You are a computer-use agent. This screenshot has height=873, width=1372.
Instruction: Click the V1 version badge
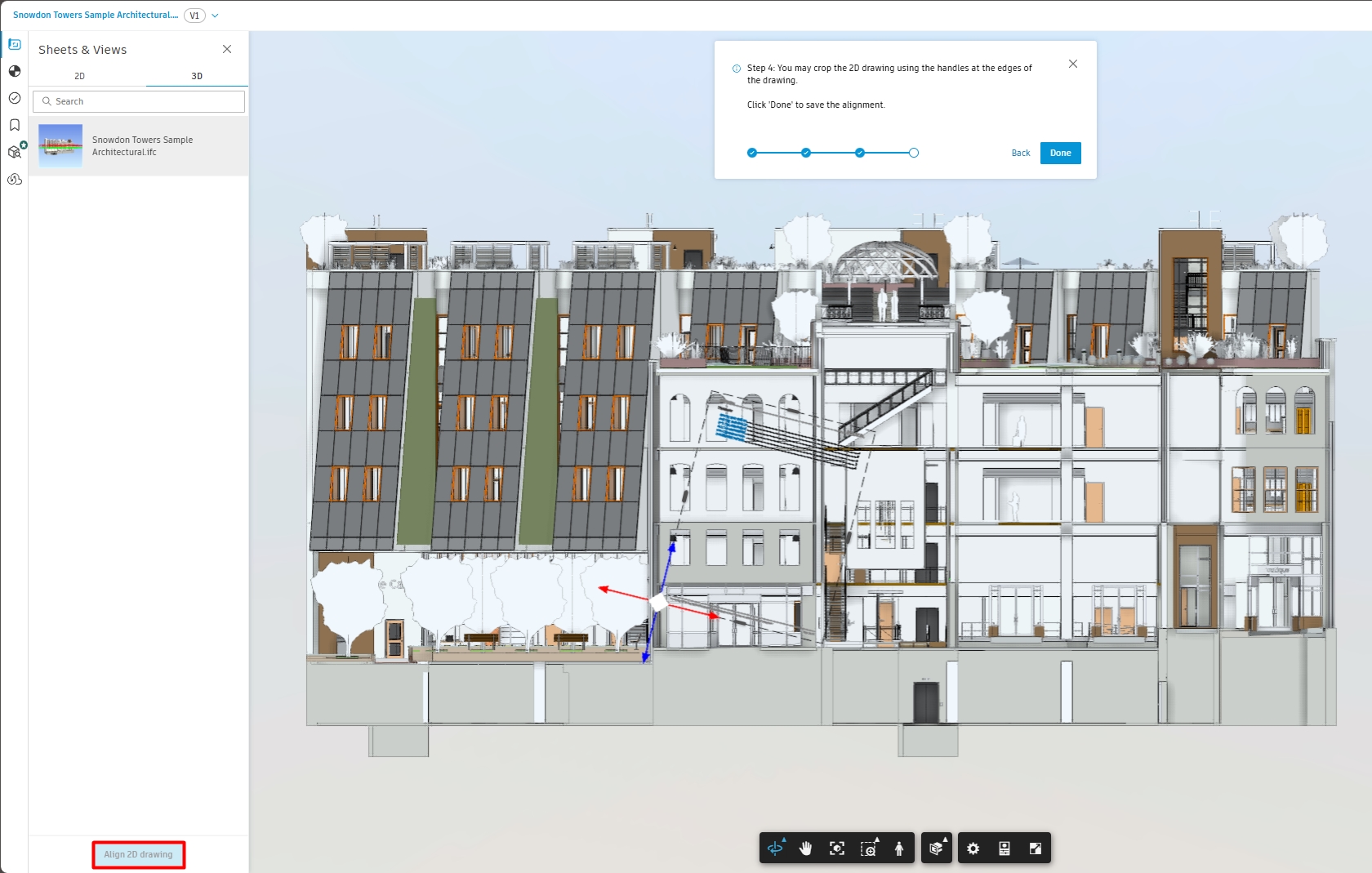click(x=194, y=15)
